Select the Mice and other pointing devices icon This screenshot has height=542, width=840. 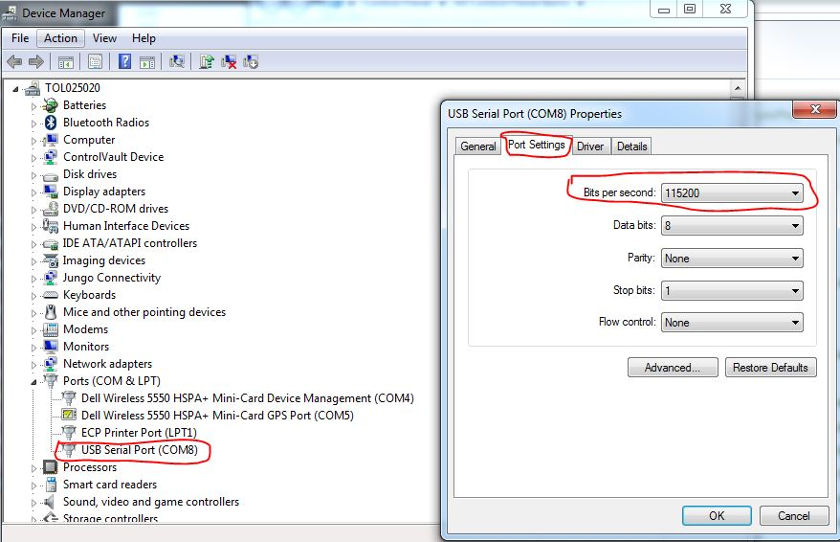coord(50,312)
